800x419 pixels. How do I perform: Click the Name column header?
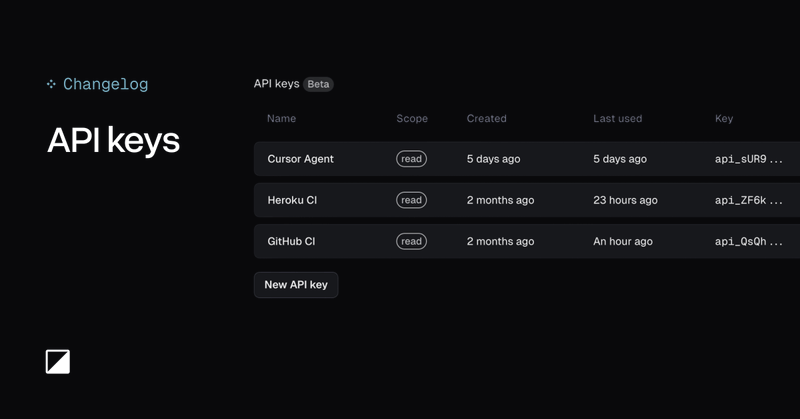pos(281,118)
